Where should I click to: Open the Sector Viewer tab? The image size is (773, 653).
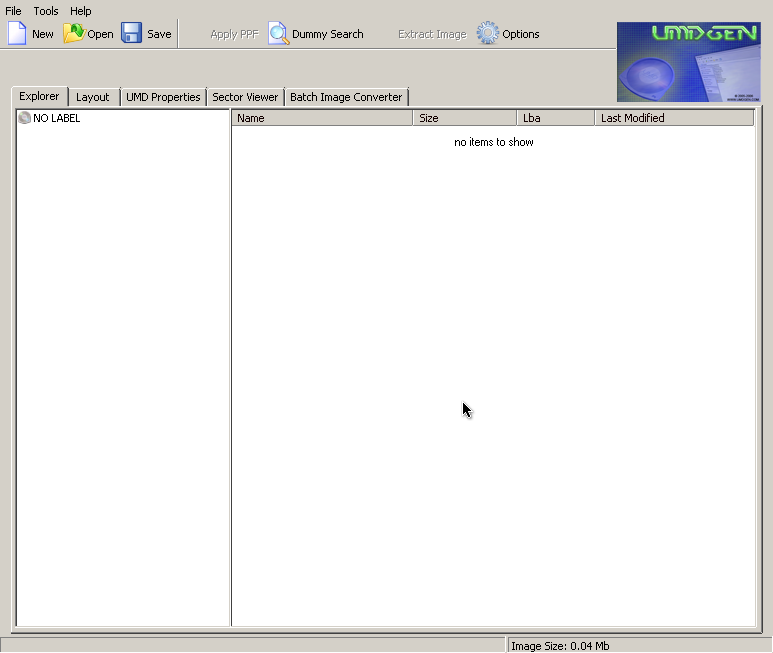[x=245, y=97]
